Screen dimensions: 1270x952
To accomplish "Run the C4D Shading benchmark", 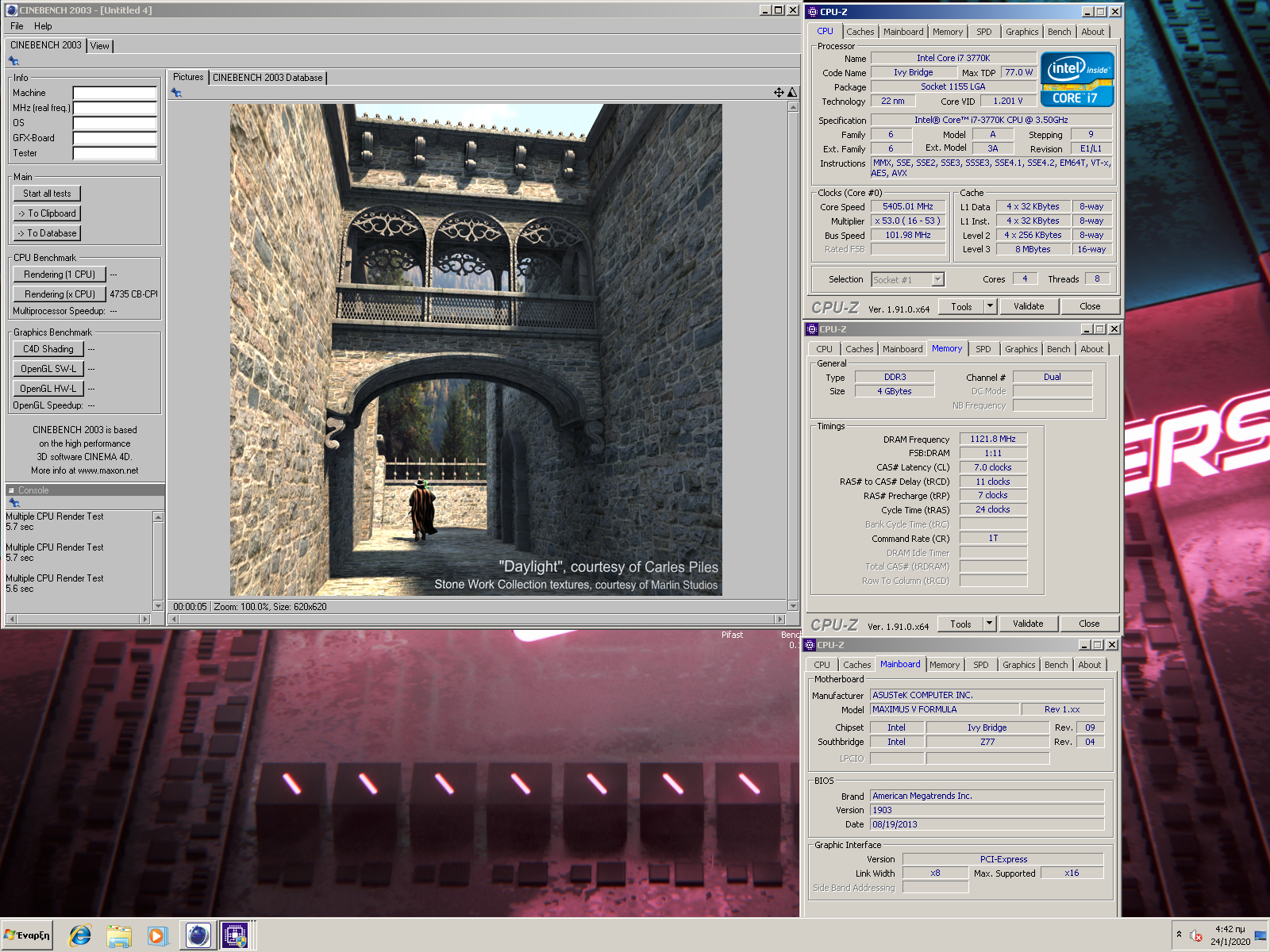I will (48, 349).
